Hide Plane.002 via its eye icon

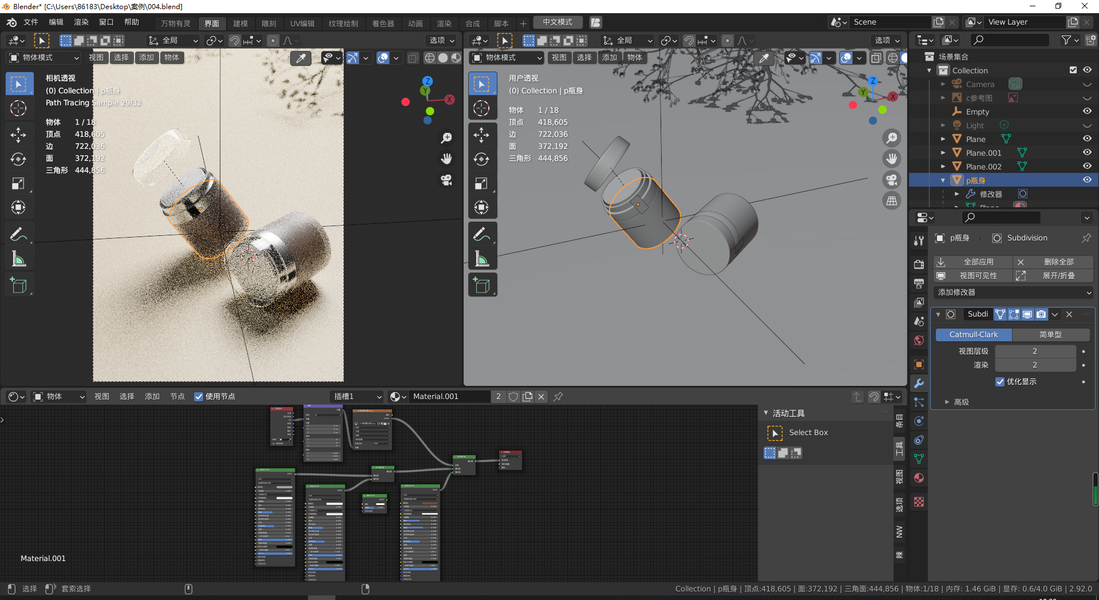click(1087, 166)
